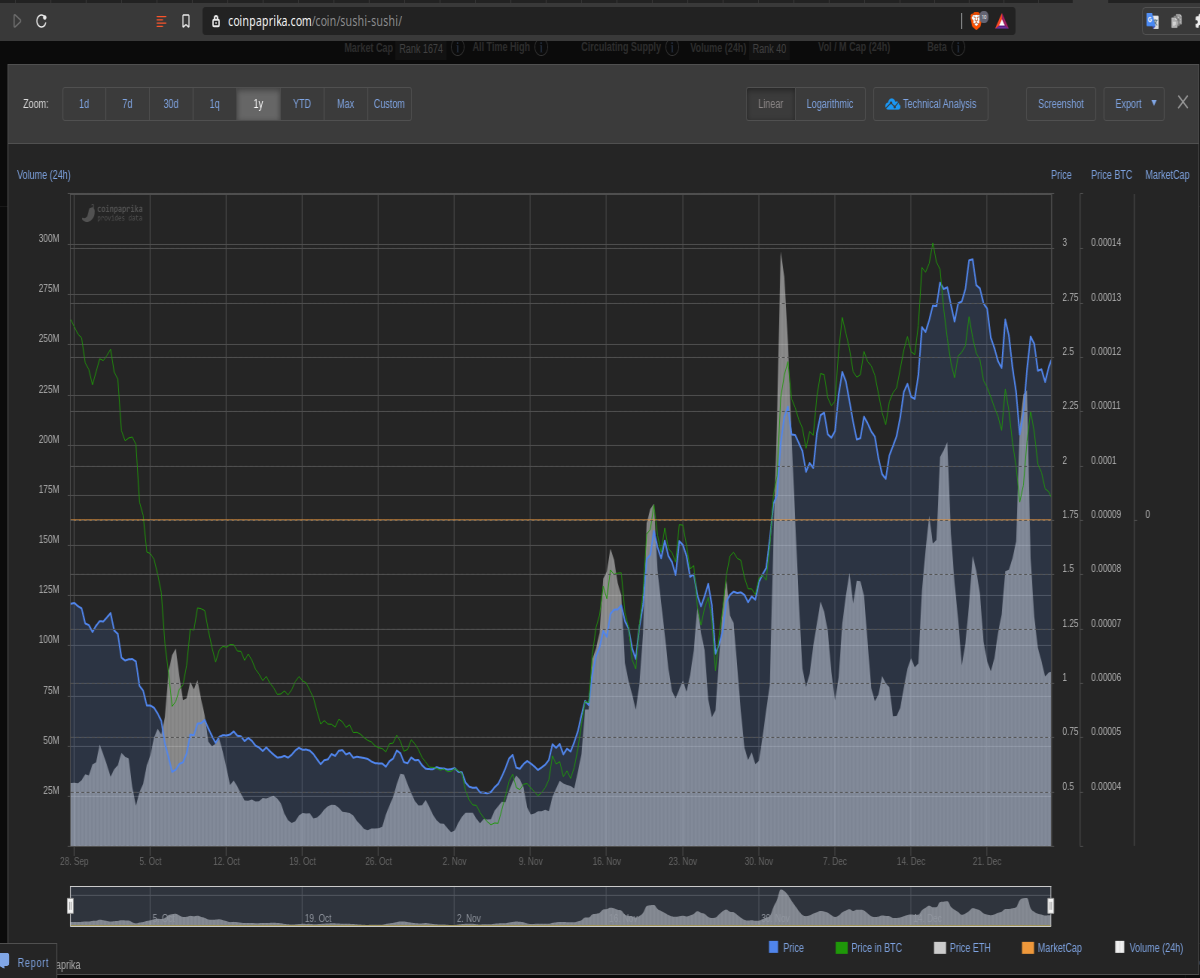The image size is (1200, 978).
Task: Click the Volume (24h) axis title
Action: tap(44, 175)
